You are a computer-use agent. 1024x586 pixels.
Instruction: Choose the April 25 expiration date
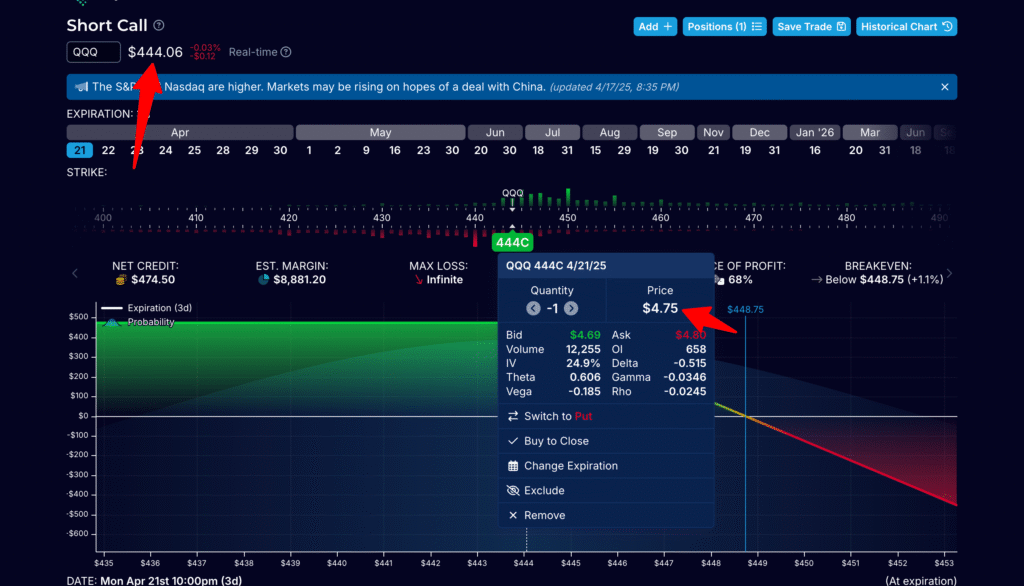coord(195,150)
